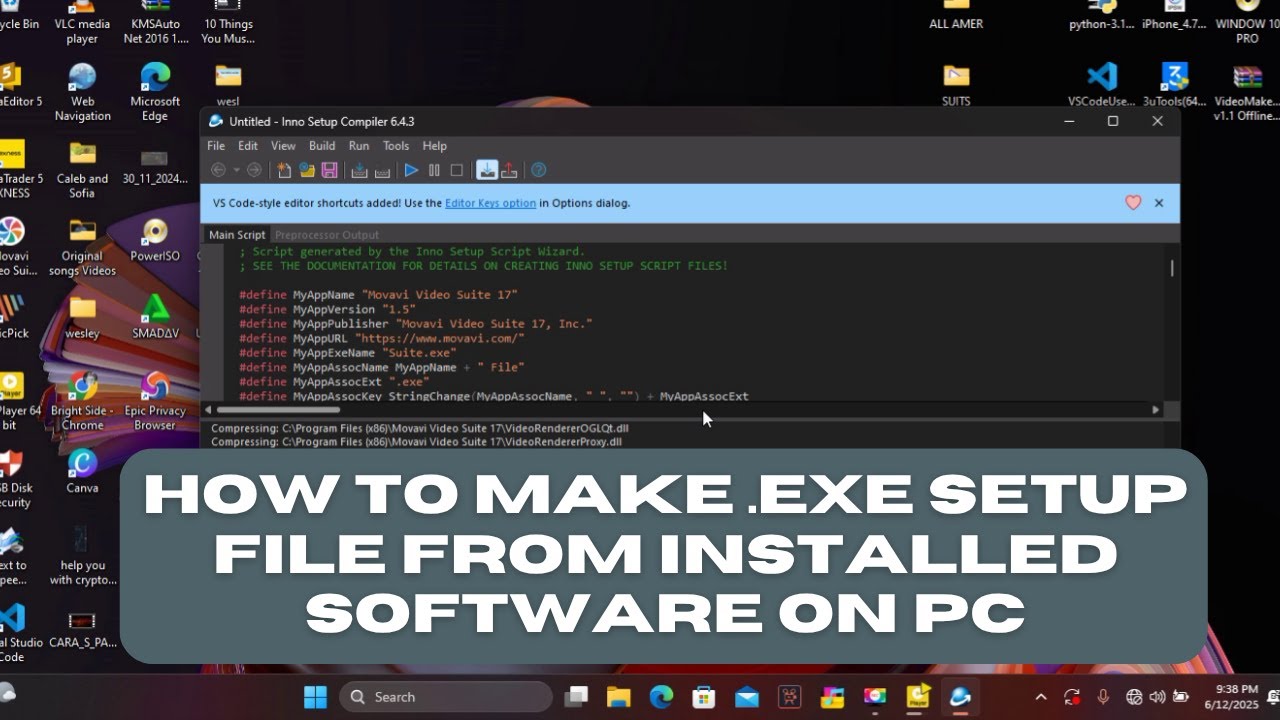Dismiss the VS Code shortcuts banner
The height and width of the screenshot is (720, 1280).
(1159, 203)
